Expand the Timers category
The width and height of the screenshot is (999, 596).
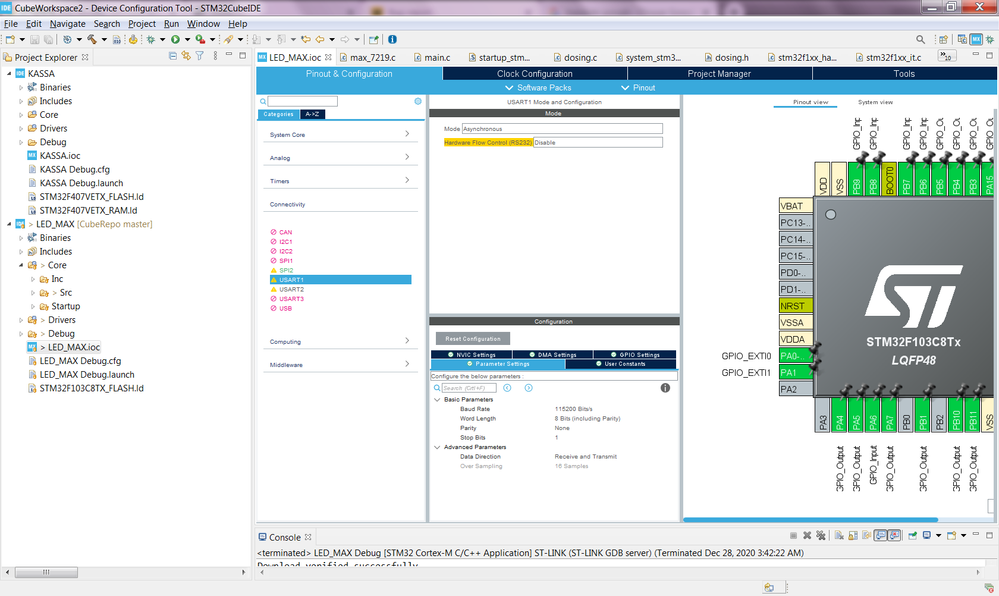(340, 181)
